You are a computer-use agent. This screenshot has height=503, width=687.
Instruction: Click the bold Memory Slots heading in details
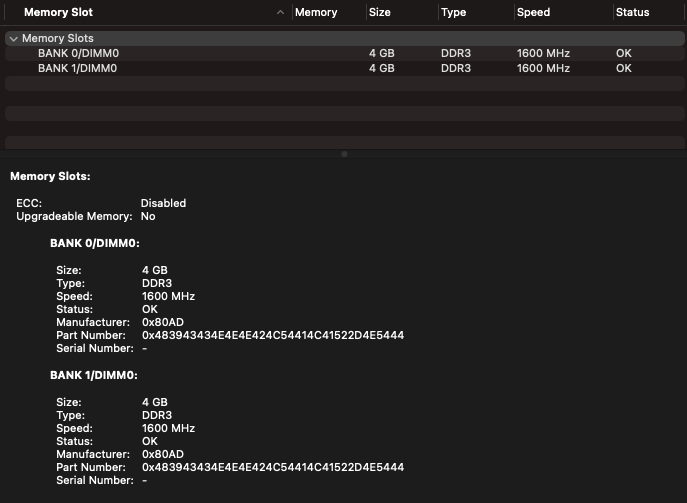pyautogui.click(x=50, y=176)
